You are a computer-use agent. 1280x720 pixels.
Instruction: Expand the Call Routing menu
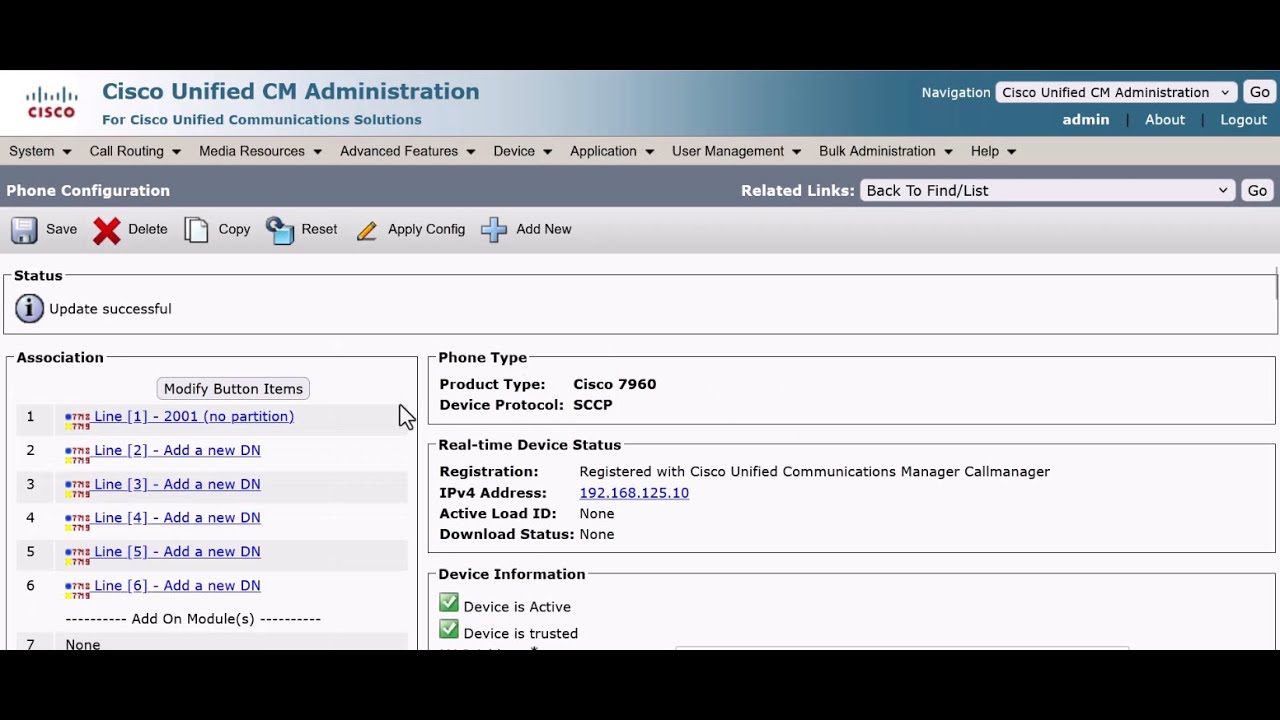point(135,151)
